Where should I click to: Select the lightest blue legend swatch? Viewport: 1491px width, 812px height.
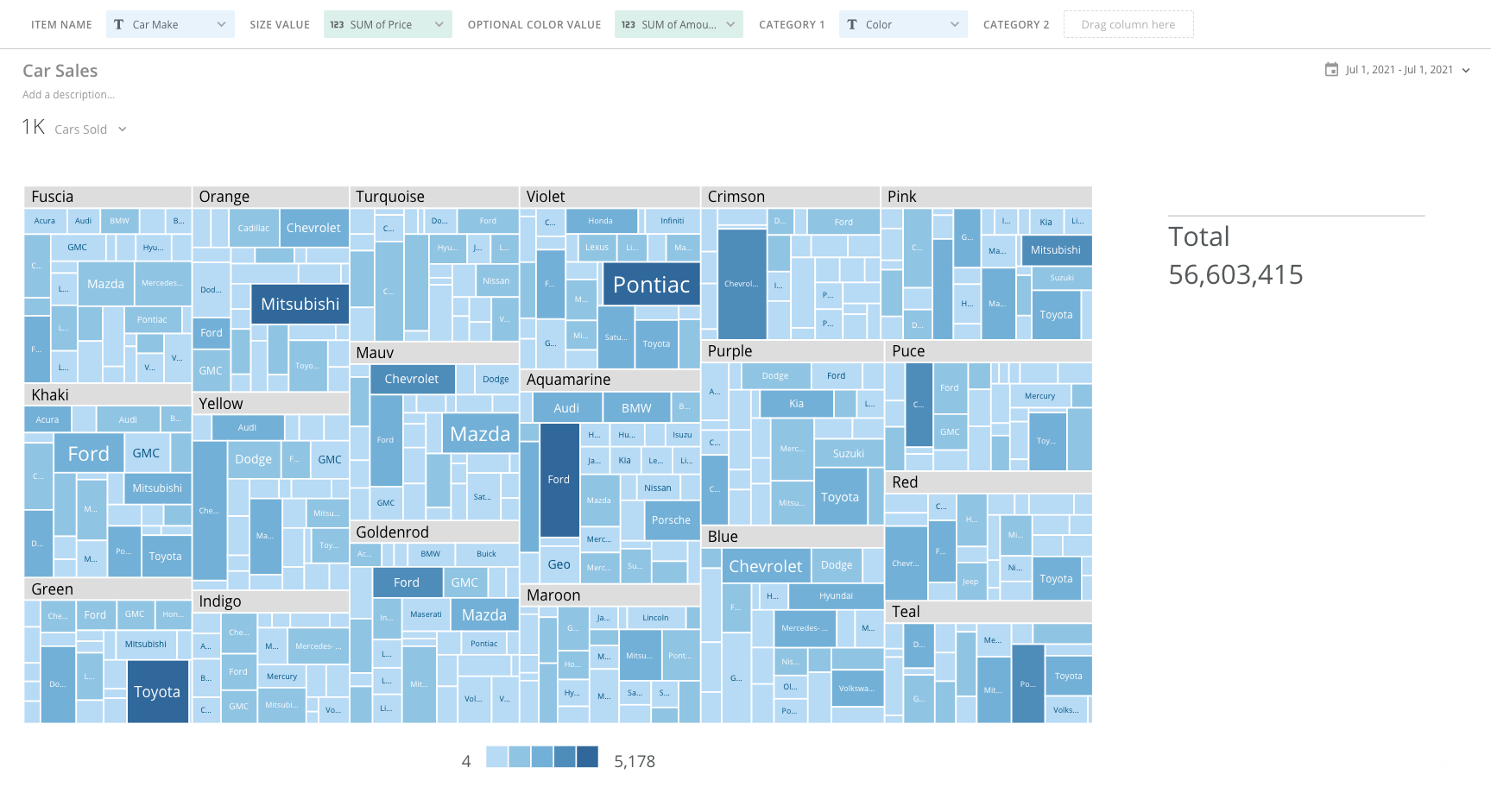tap(497, 756)
